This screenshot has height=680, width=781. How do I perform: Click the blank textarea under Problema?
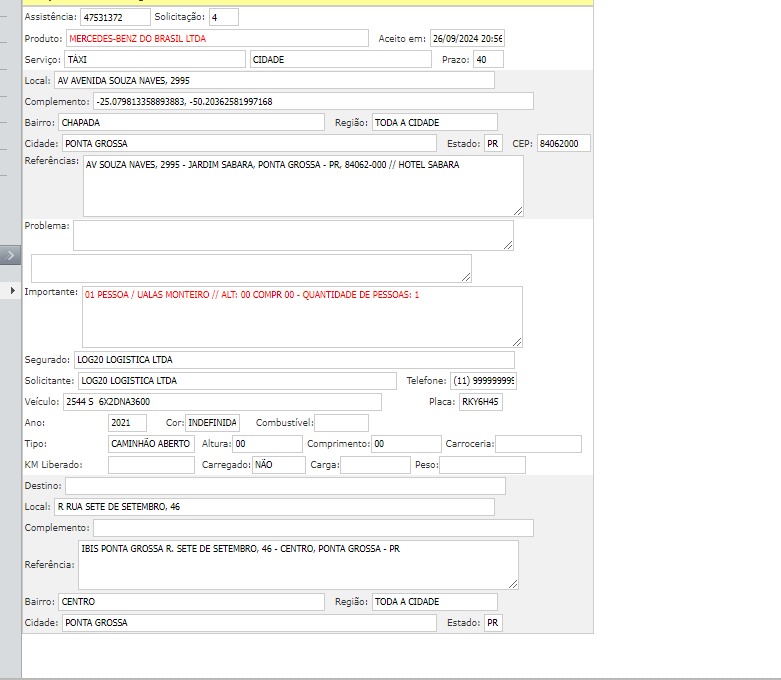tap(251, 269)
